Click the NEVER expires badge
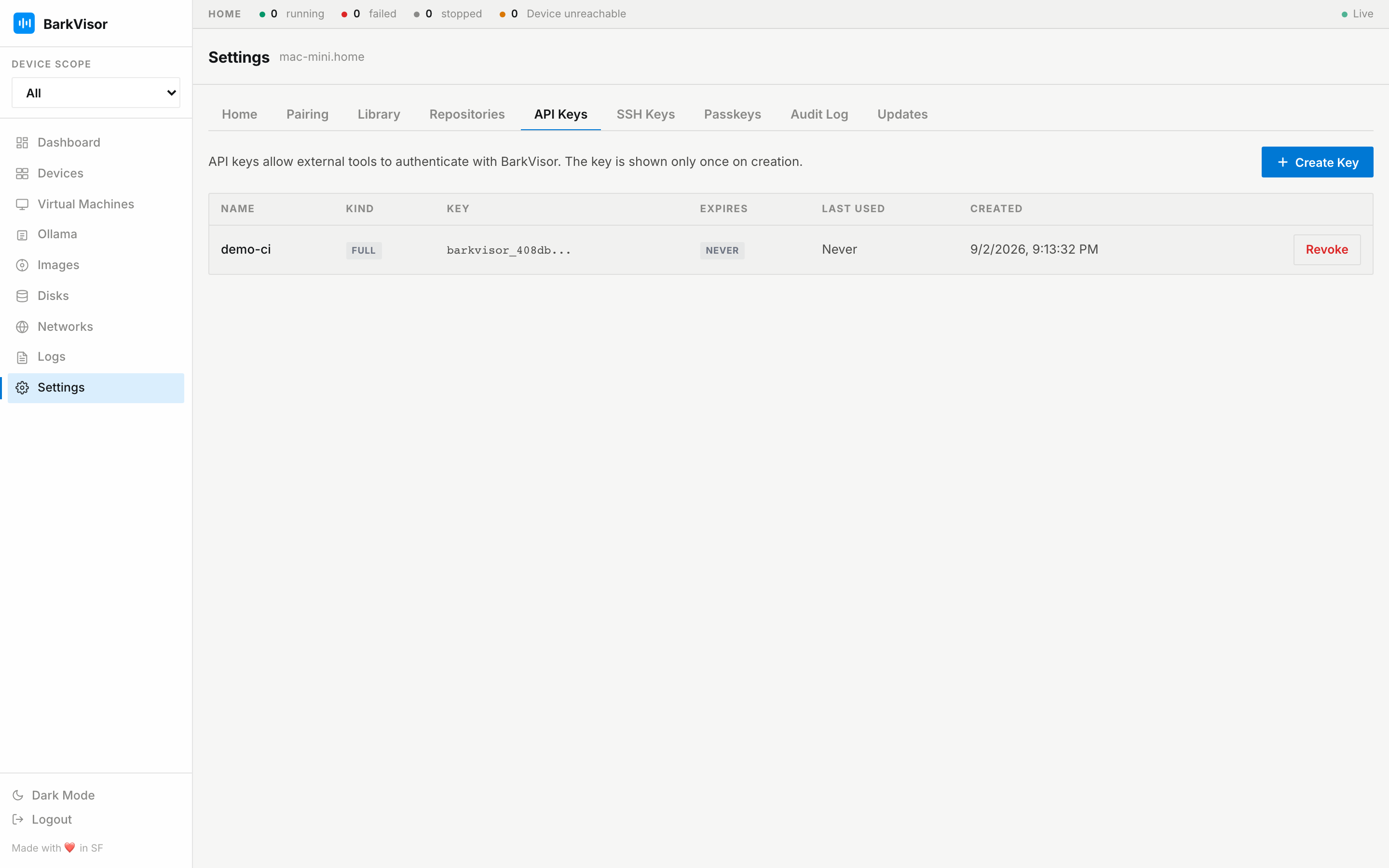Image resolution: width=1389 pixels, height=868 pixels. 722,250
